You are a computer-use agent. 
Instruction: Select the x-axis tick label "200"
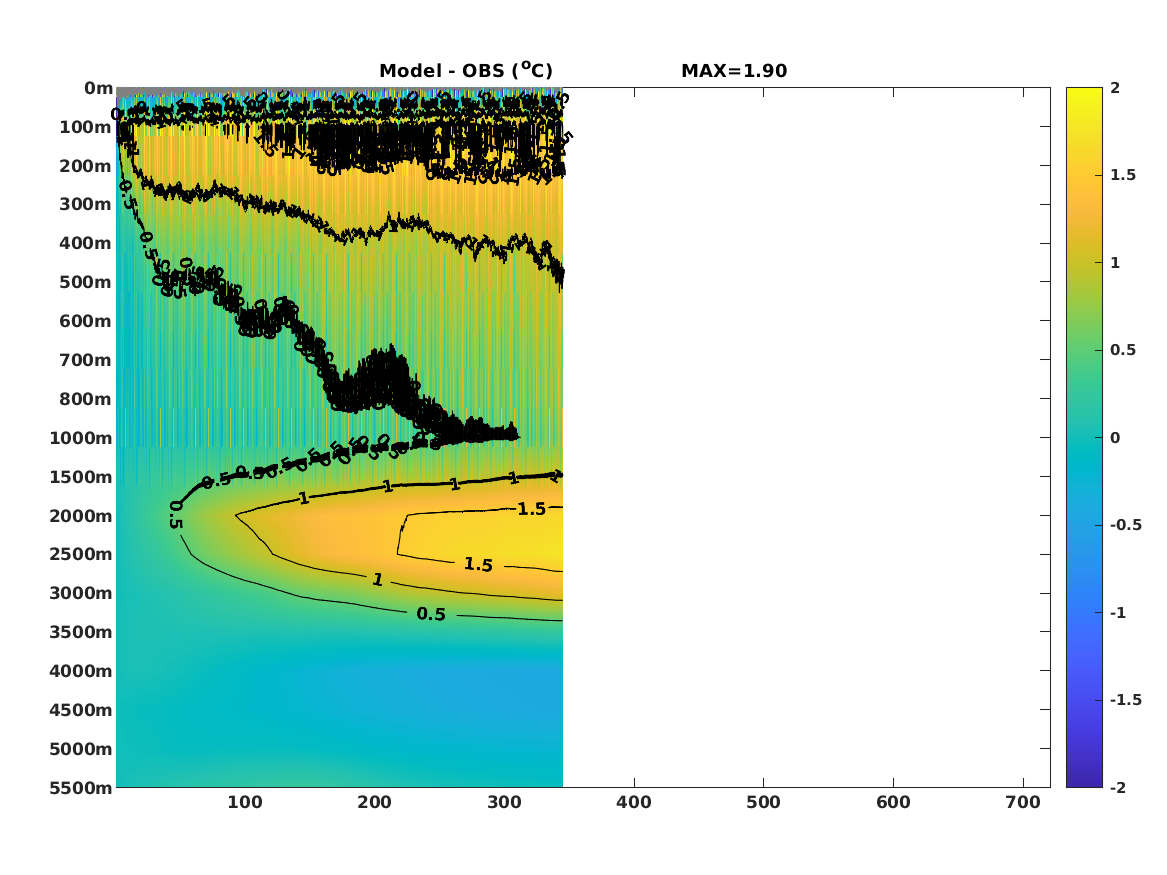pos(374,803)
